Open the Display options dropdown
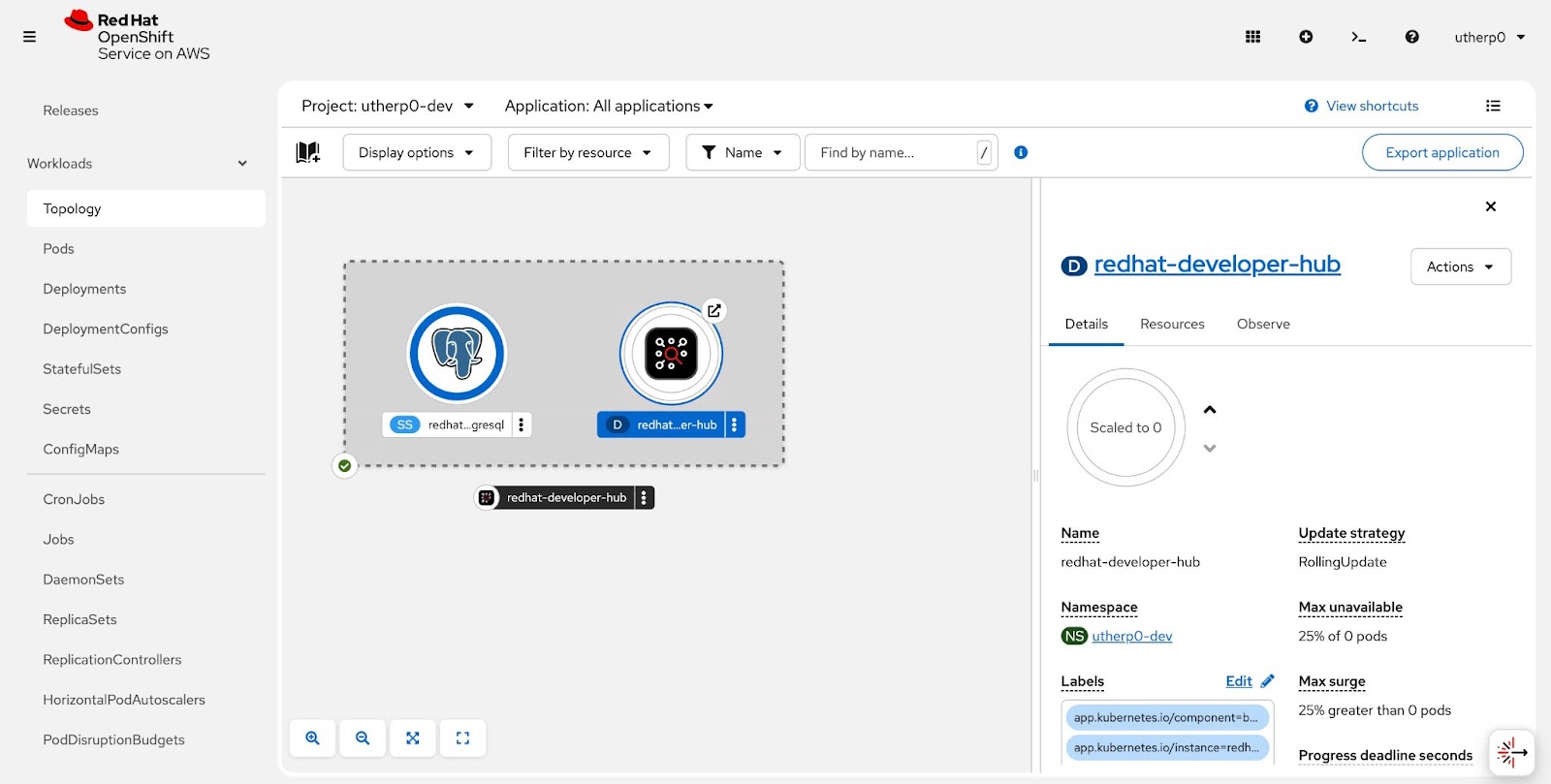 click(416, 152)
